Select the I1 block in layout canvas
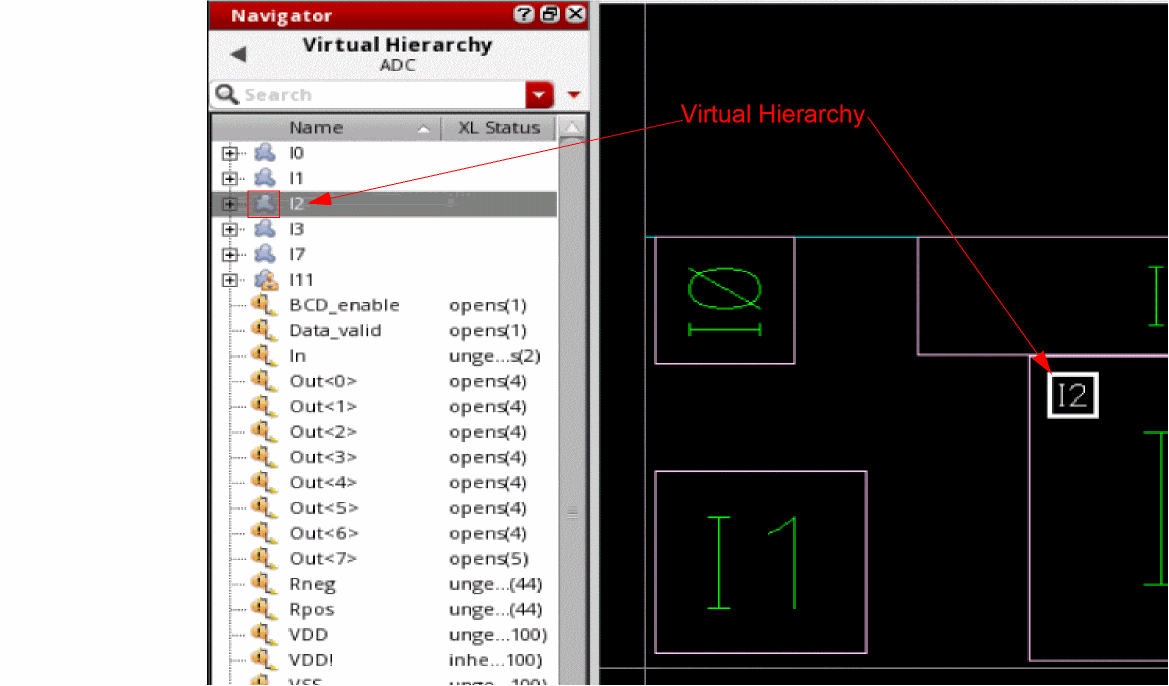 (x=760, y=562)
